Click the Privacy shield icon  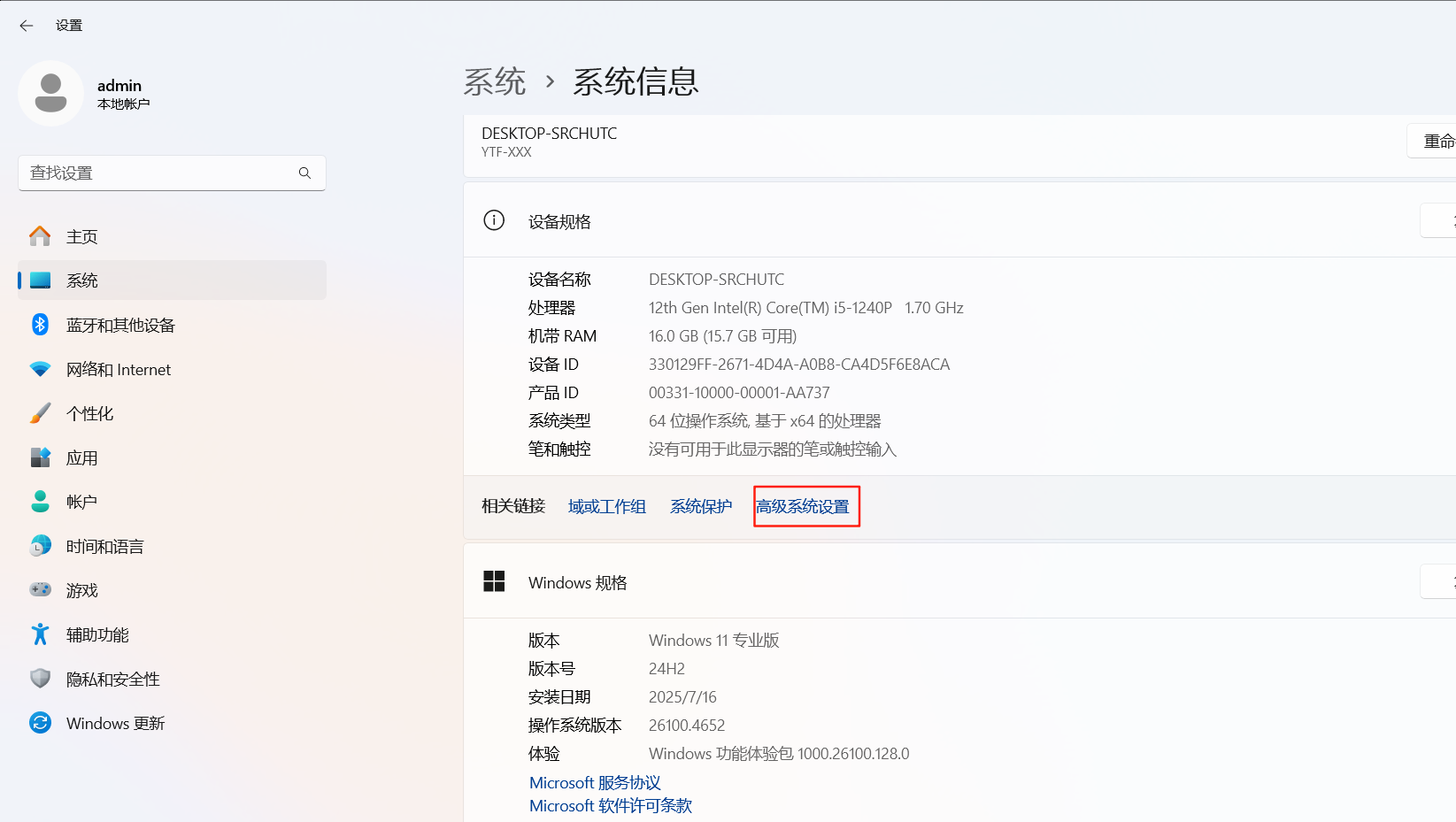coord(40,679)
